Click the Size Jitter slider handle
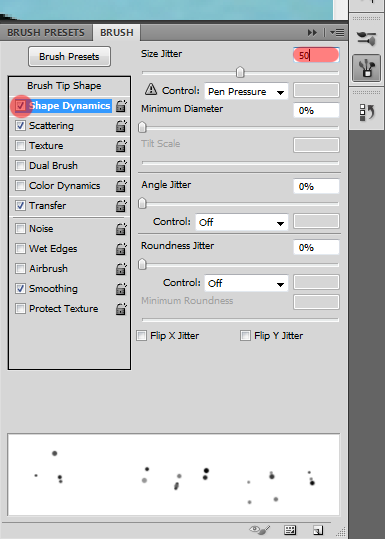This screenshot has height=539, width=385. coord(240,72)
